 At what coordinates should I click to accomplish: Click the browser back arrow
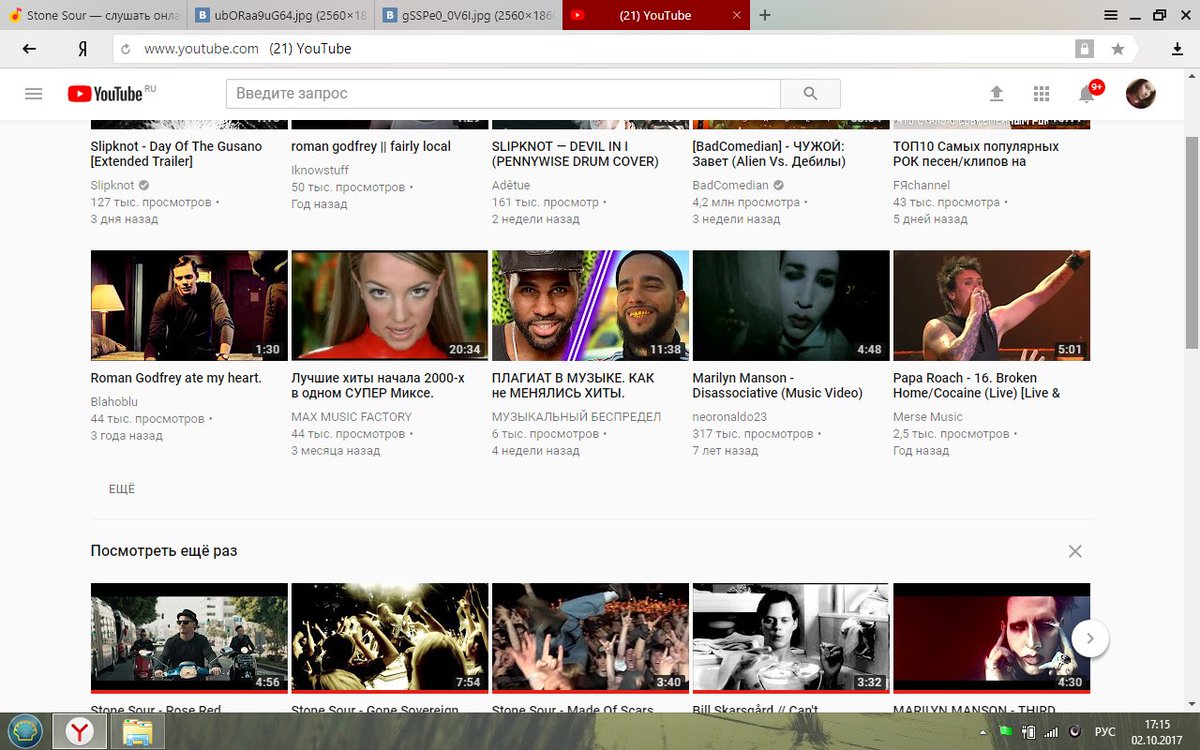tap(29, 49)
